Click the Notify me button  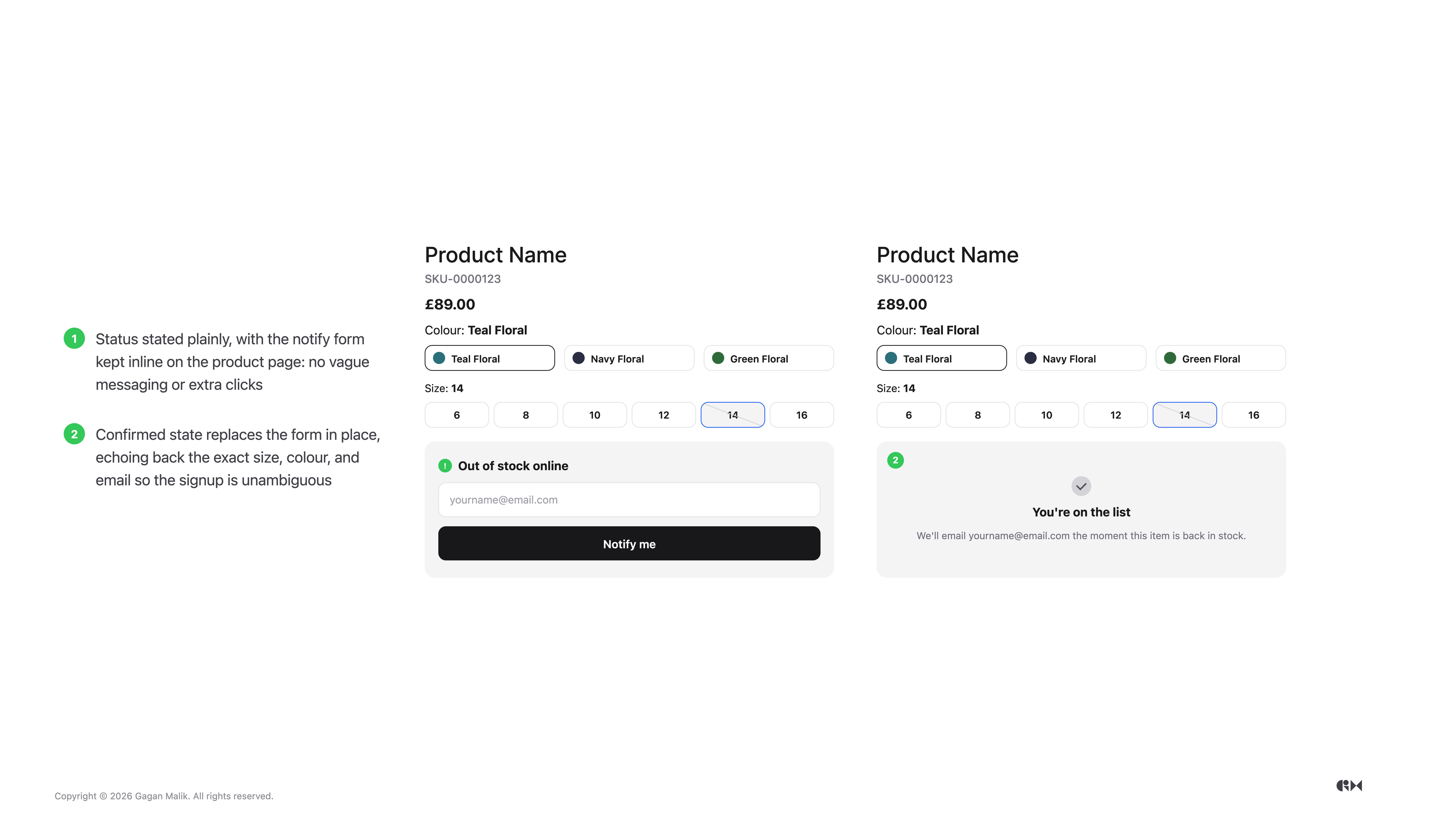[x=629, y=544]
